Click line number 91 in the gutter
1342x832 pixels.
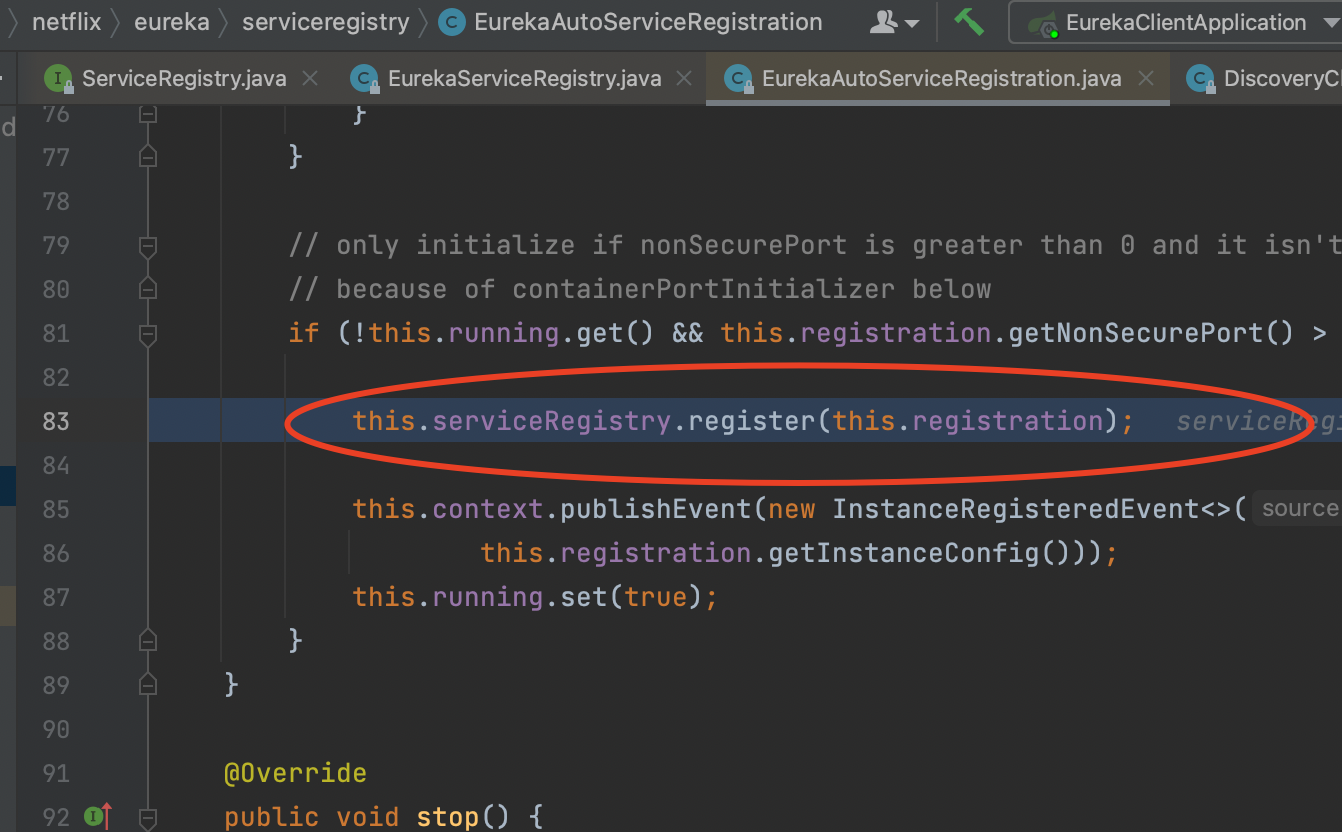[56, 773]
